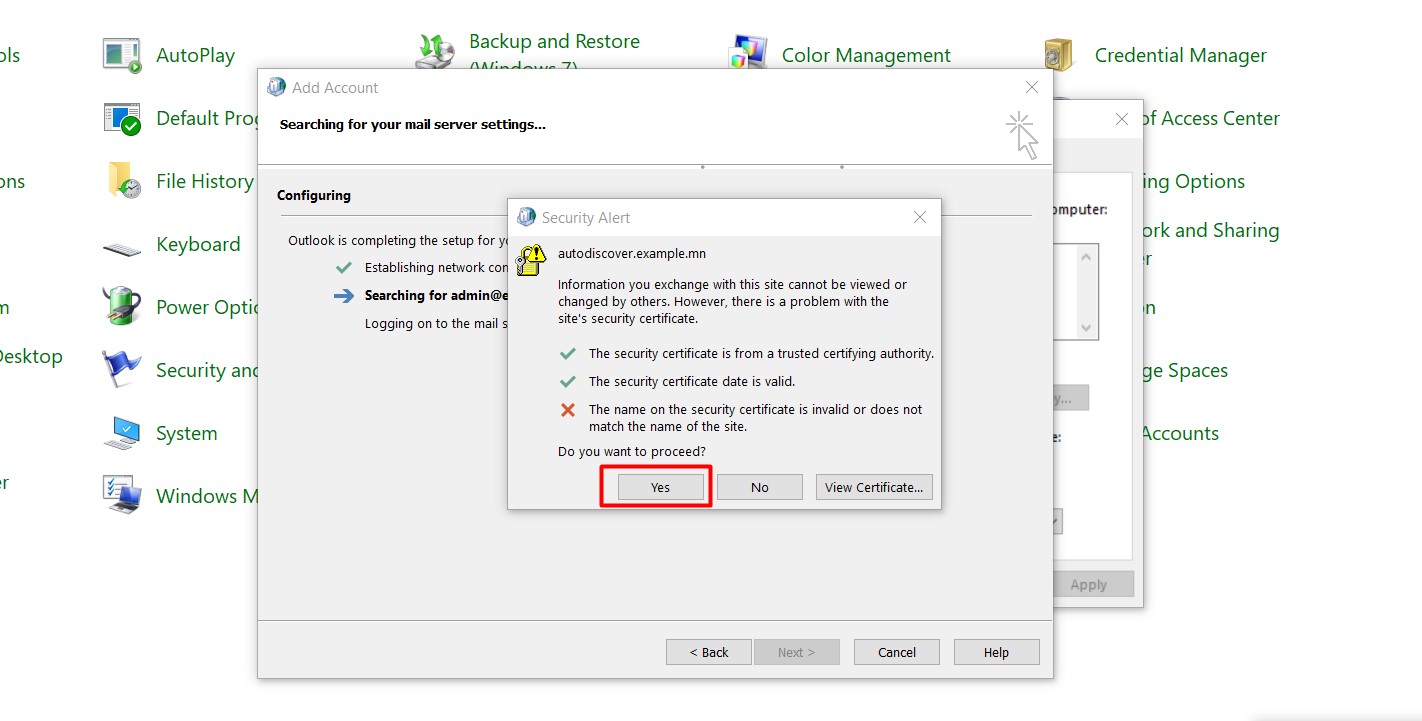Image resolution: width=1422 pixels, height=721 pixels.
Task: Click the Color Management icon
Action: pyautogui.click(x=748, y=55)
